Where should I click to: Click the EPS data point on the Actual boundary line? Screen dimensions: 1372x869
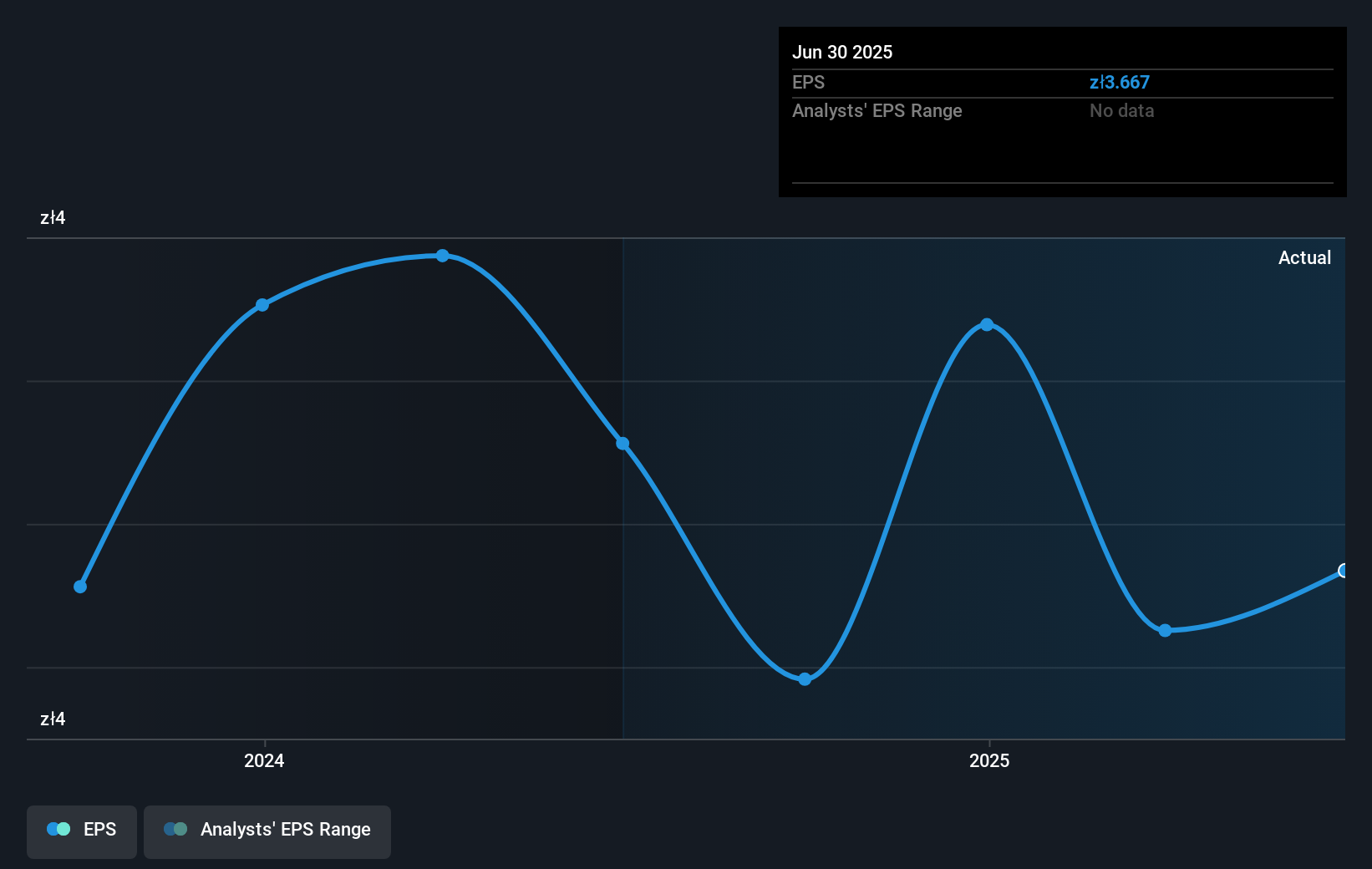click(622, 444)
